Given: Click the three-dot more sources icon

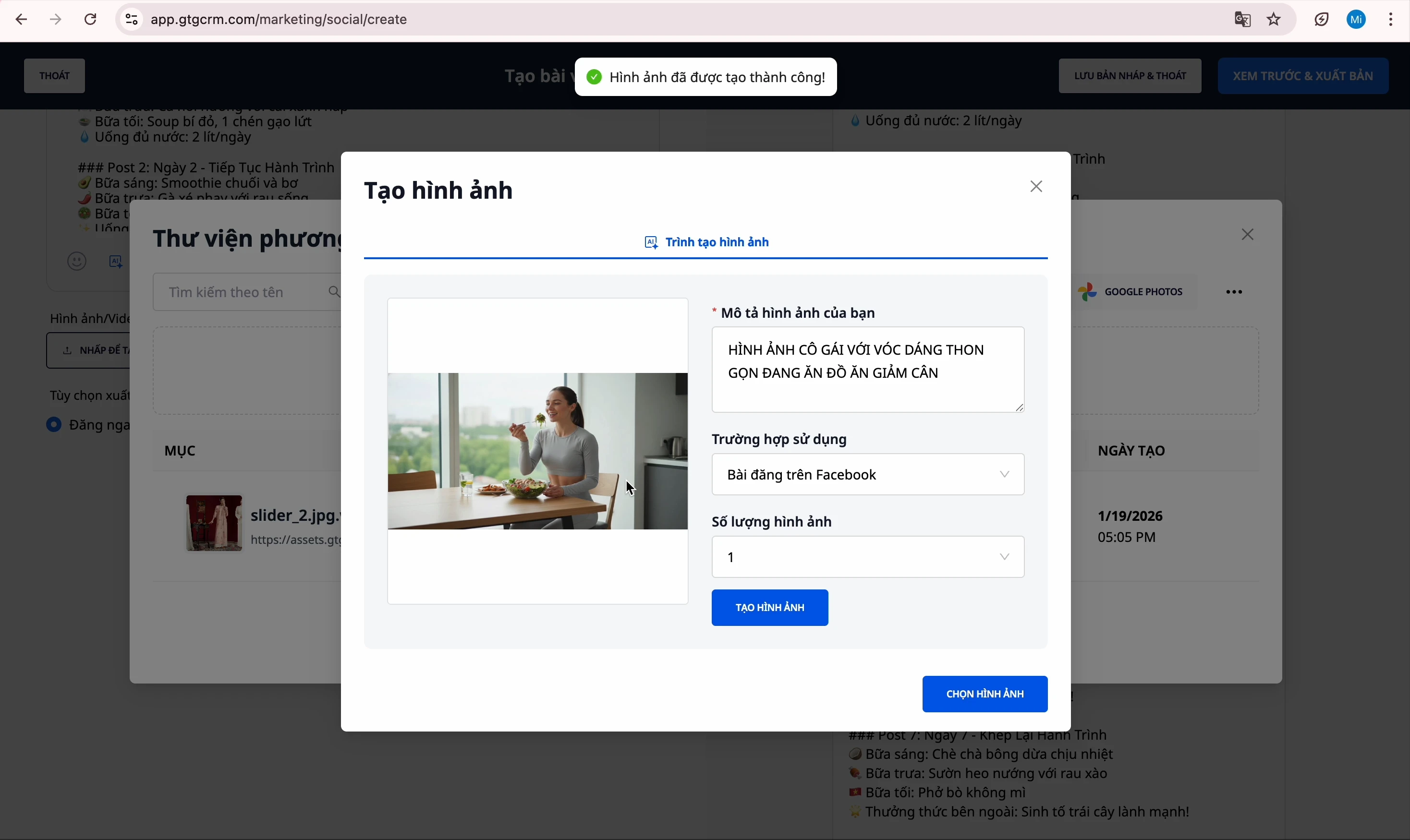Looking at the screenshot, I should (1234, 292).
